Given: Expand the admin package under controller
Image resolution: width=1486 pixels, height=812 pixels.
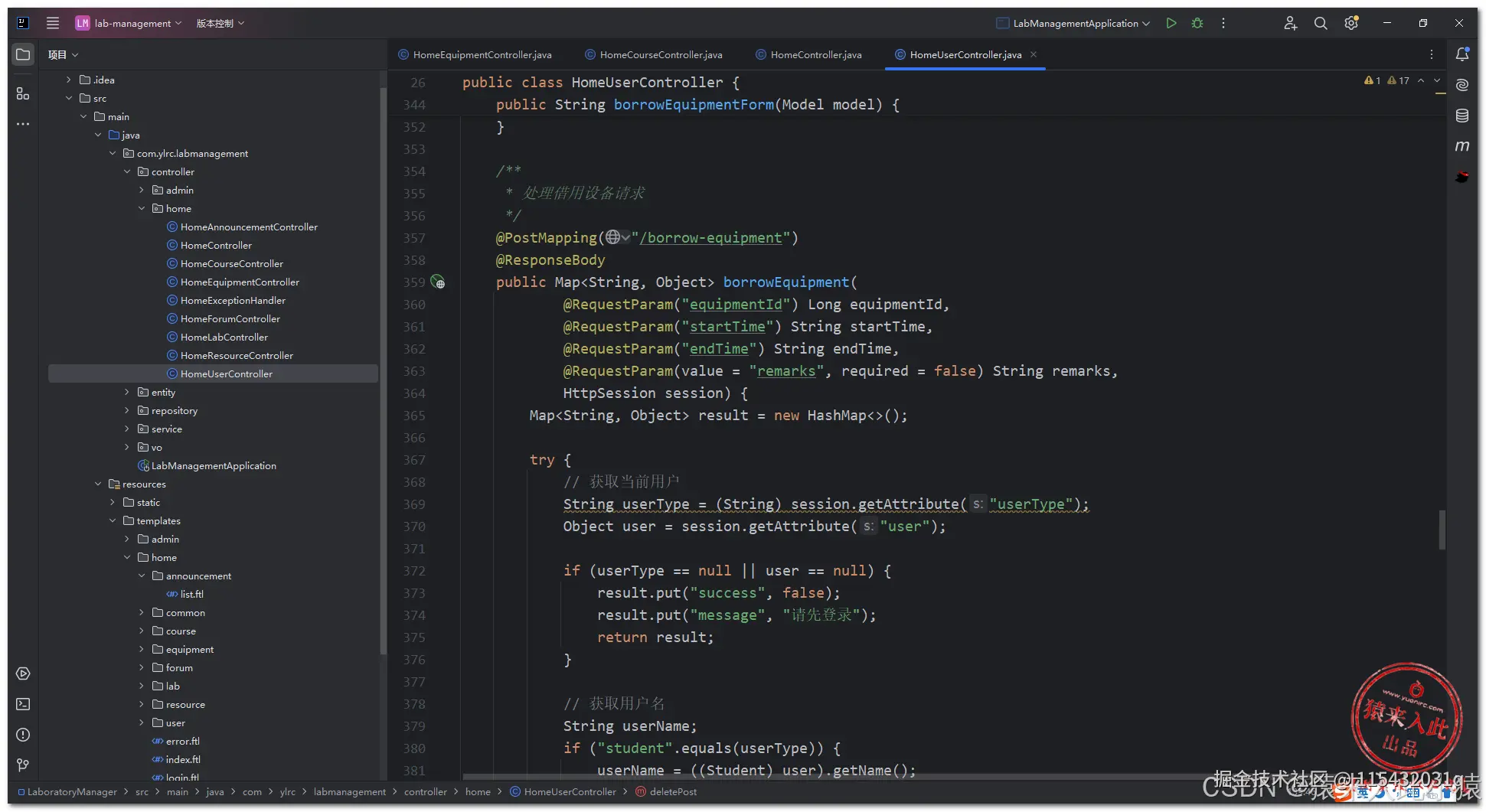Looking at the screenshot, I should [x=142, y=190].
